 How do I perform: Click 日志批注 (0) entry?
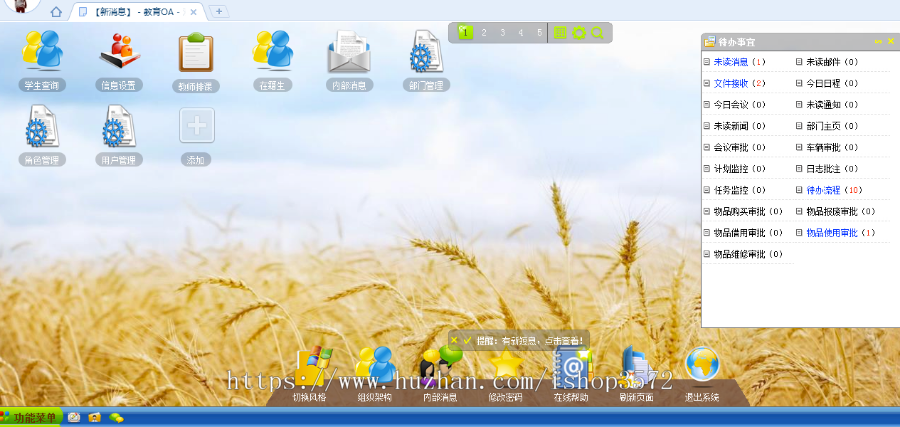click(x=832, y=169)
